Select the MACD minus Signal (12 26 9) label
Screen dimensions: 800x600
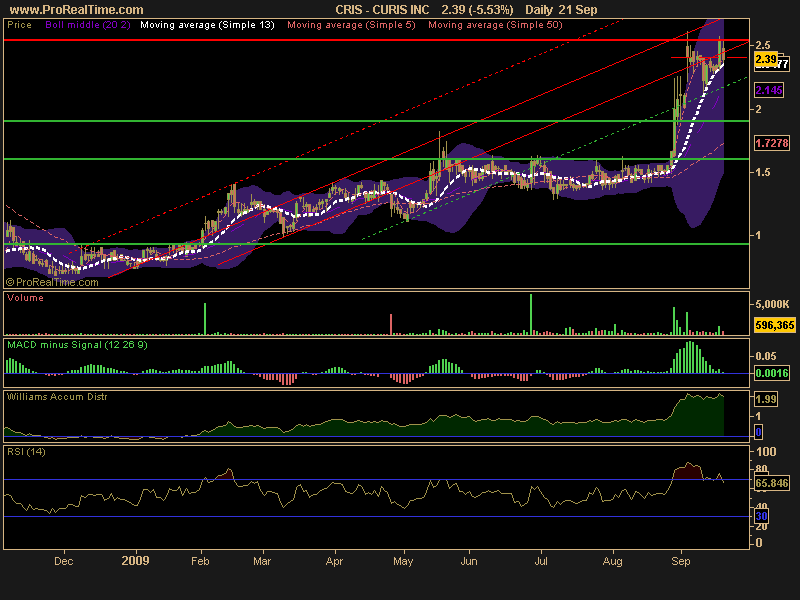(x=77, y=345)
